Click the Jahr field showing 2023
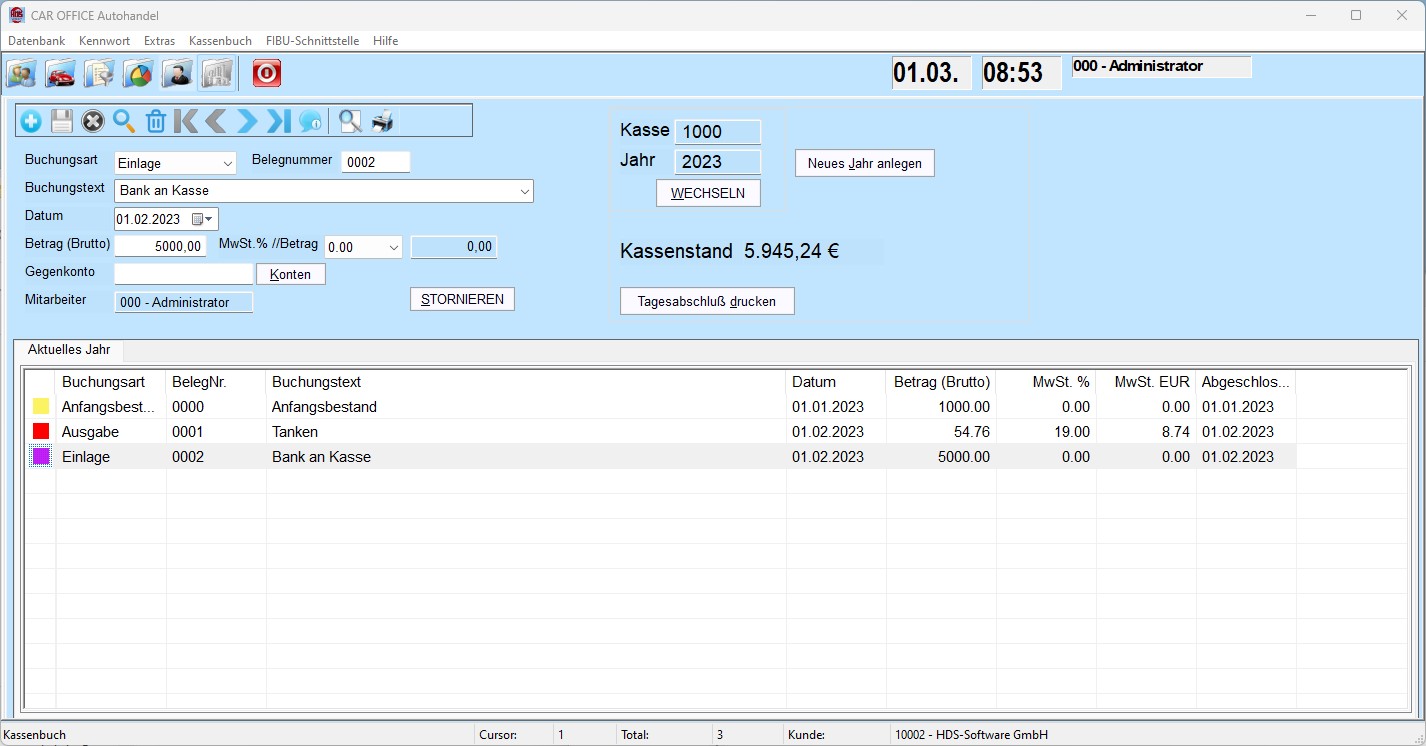Screen dimensions: 1426x746 point(718,162)
